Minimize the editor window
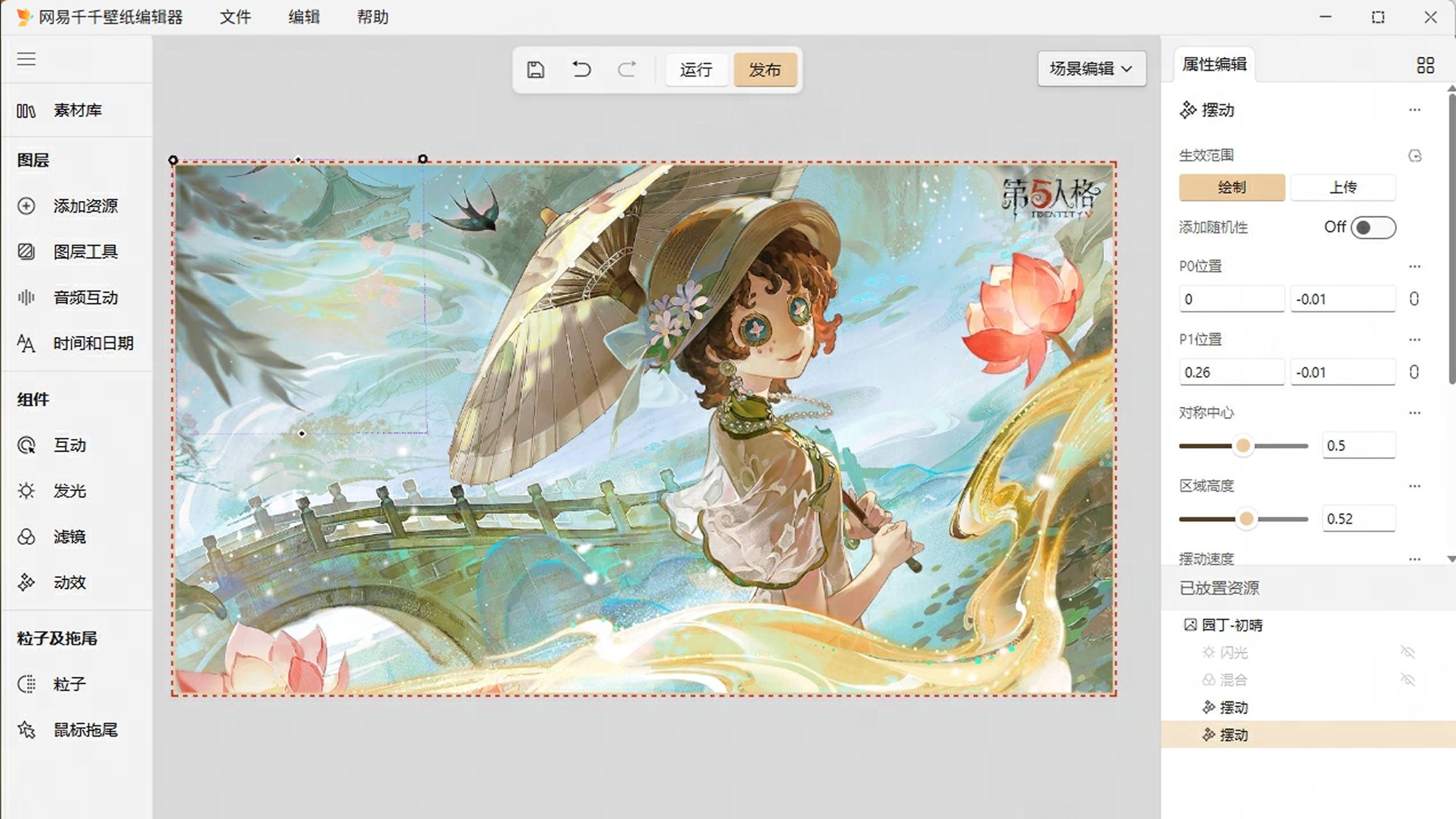The width and height of the screenshot is (1456, 819). click(1326, 17)
